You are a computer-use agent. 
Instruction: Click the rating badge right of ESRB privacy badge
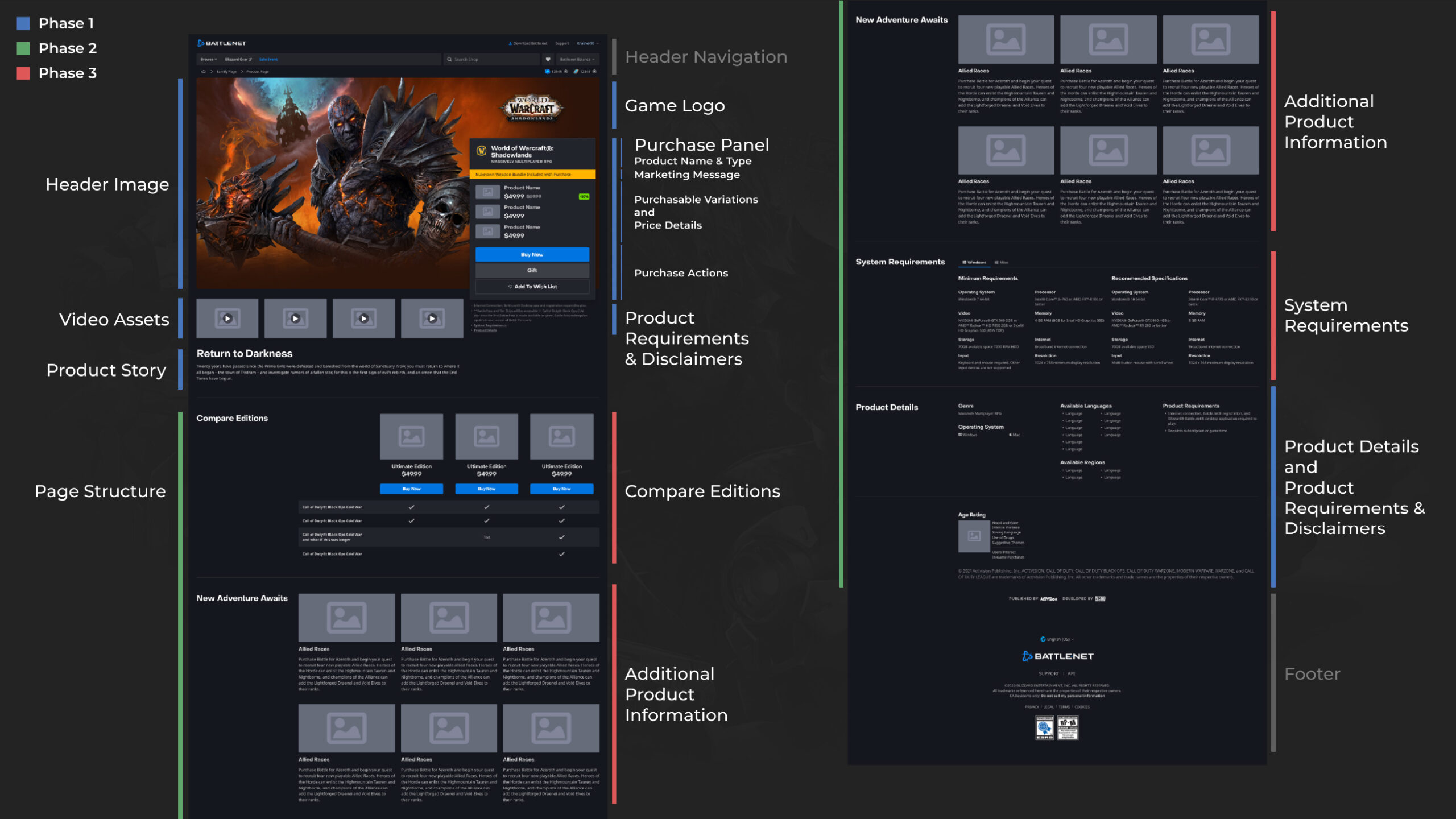[x=1068, y=728]
